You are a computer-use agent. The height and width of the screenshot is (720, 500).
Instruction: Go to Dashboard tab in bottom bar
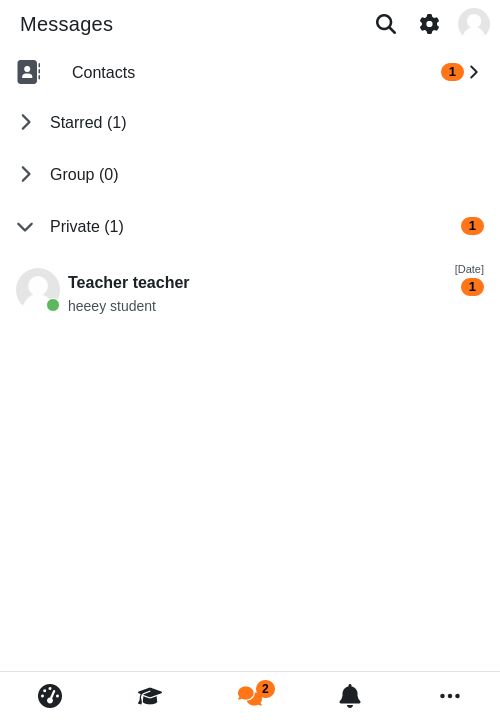point(50,696)
